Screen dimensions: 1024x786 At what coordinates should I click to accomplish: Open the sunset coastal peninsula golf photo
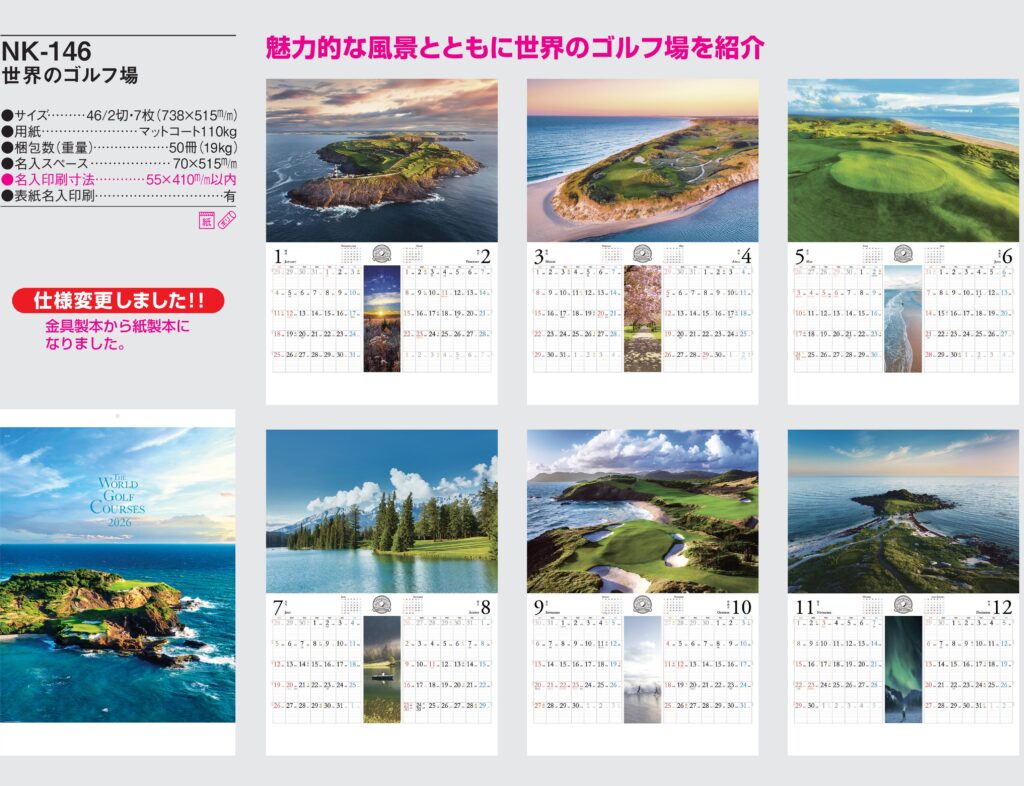(642, 160)
